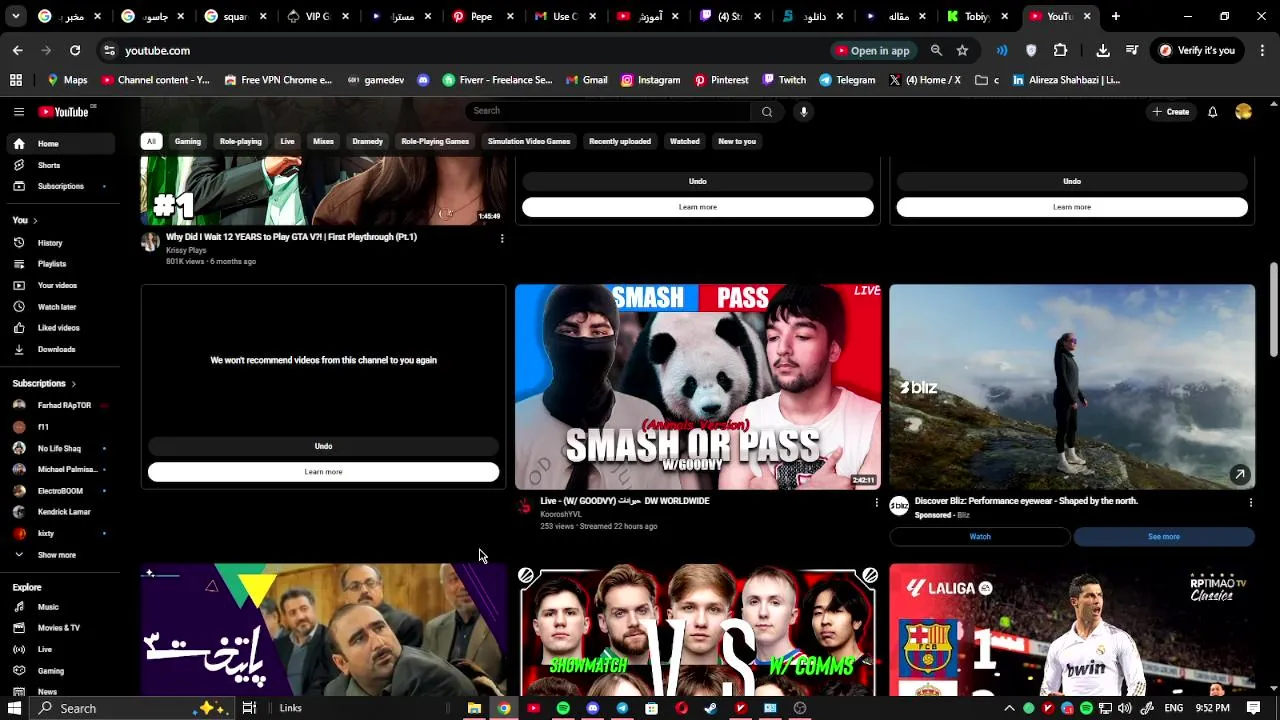Open the YouTube account avatar menu
This screenshot has height=720, width=1280.
click(1243, 112)
